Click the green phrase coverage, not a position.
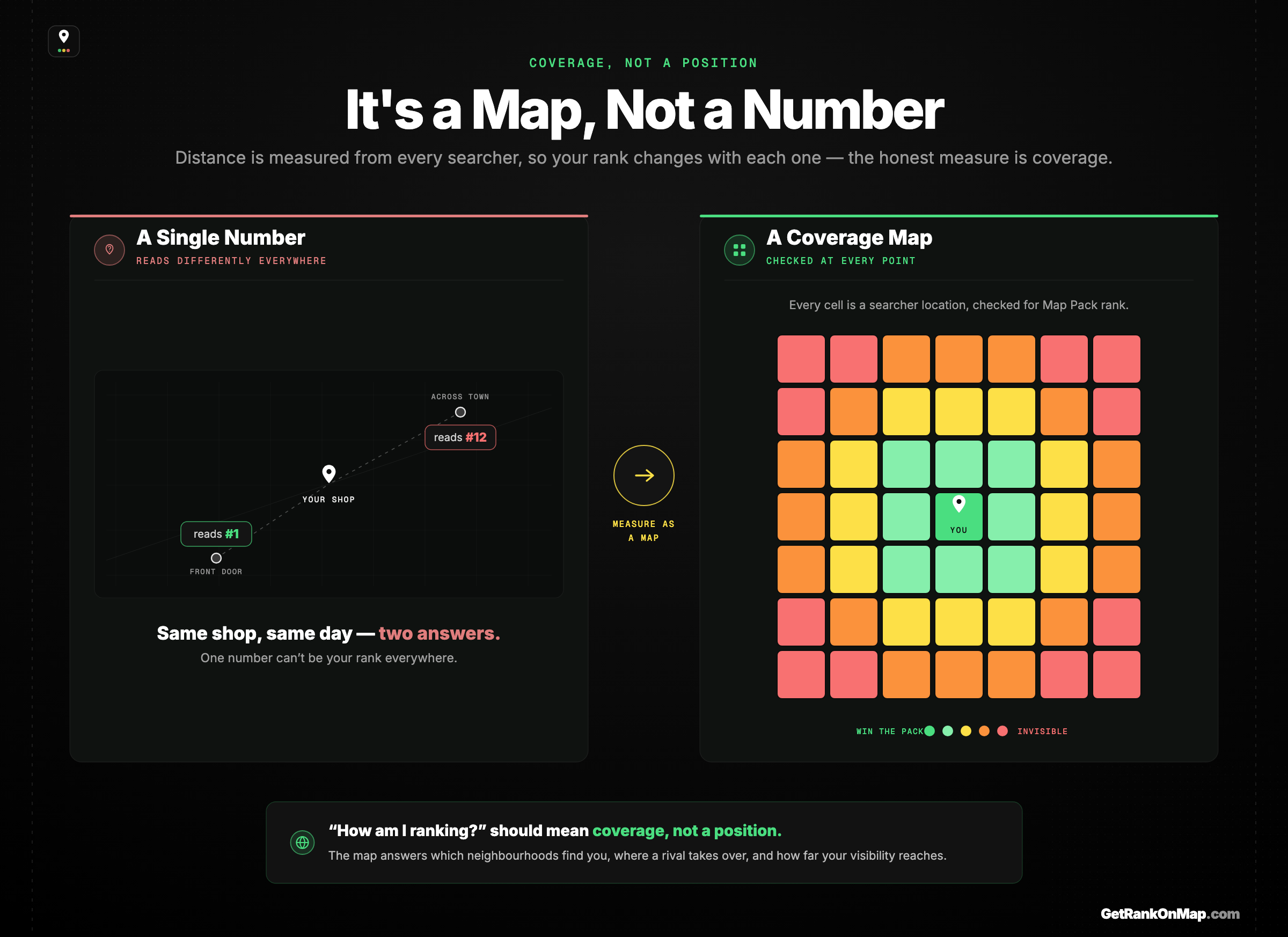Screen dimensions: 1288x937 (686, 830)
